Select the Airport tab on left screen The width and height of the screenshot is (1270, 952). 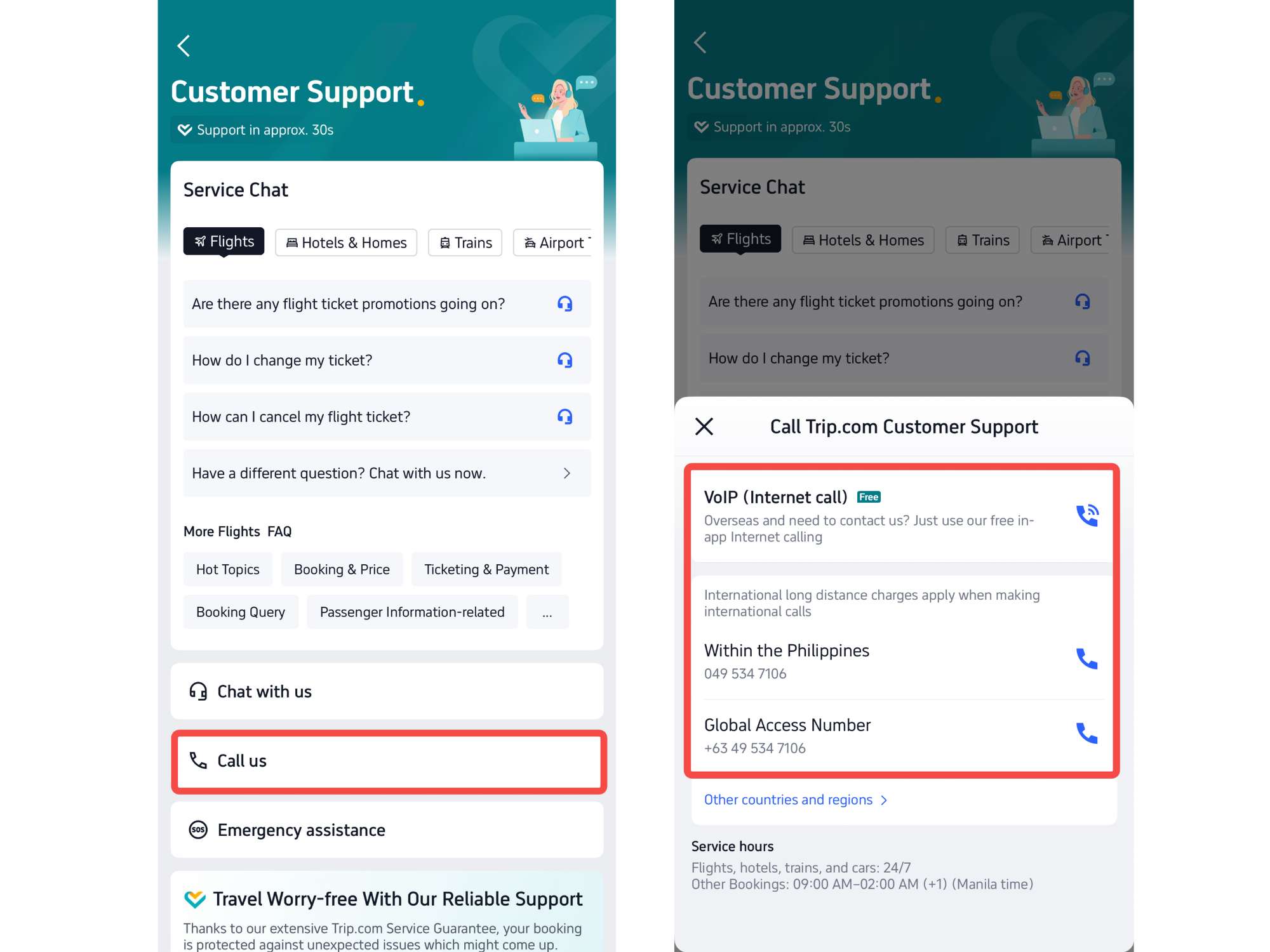[552, 242]
